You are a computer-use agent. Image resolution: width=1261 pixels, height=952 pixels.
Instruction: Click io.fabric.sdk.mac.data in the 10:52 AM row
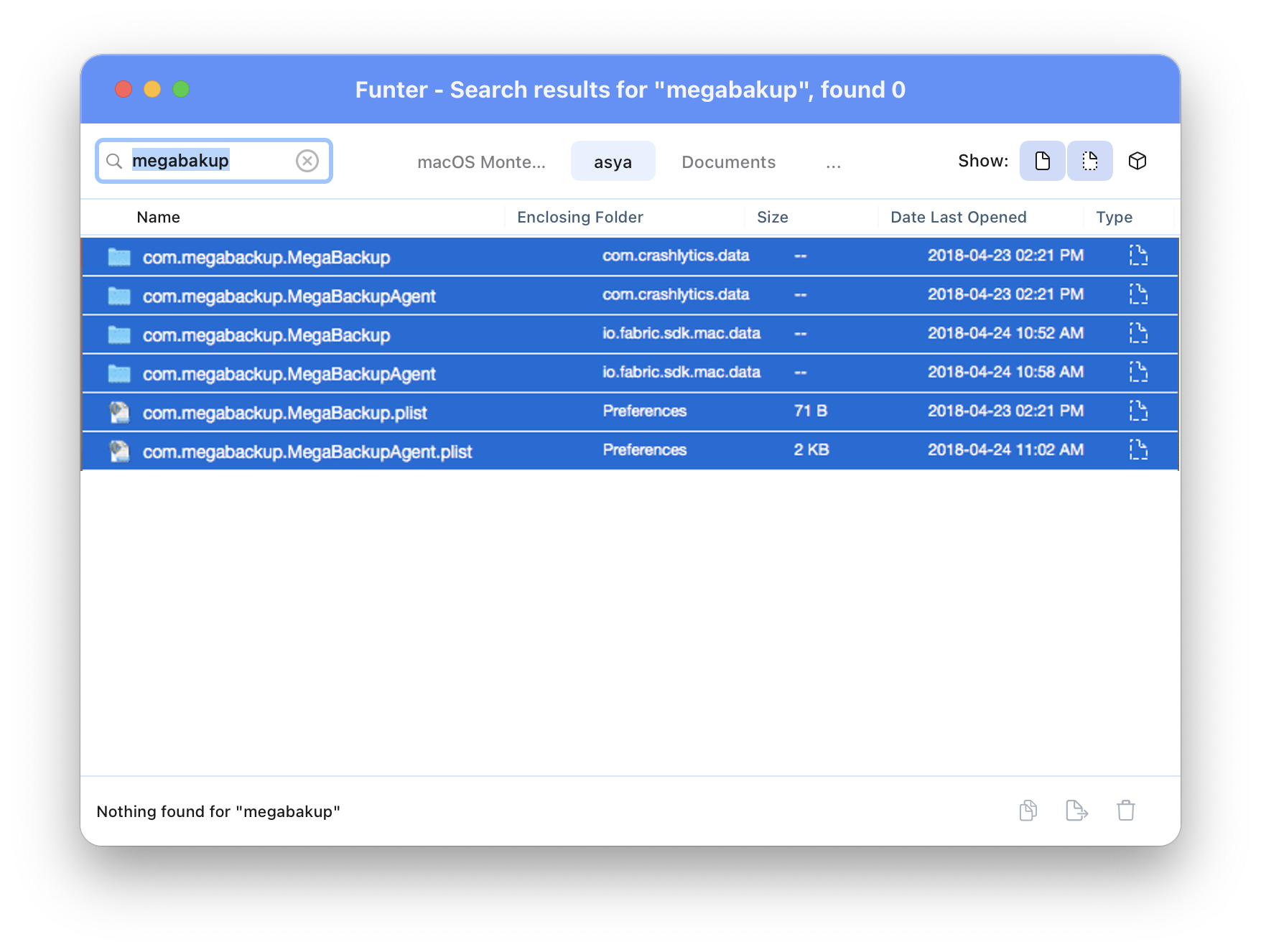[681, 333]
